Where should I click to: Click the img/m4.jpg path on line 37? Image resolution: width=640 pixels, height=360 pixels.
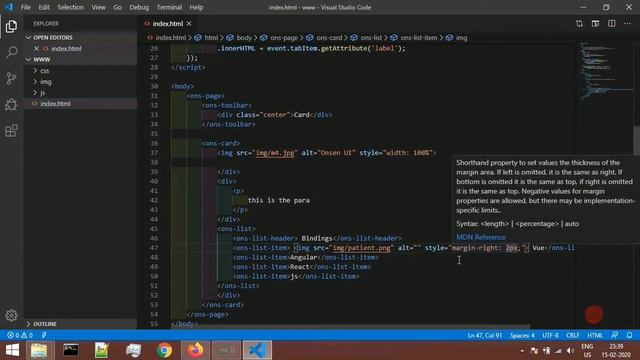click(275, 153)
